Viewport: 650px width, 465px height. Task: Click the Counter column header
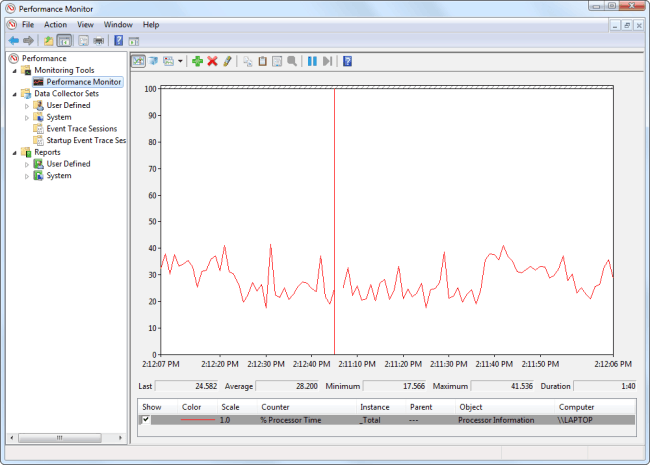[x=275, y=407]
